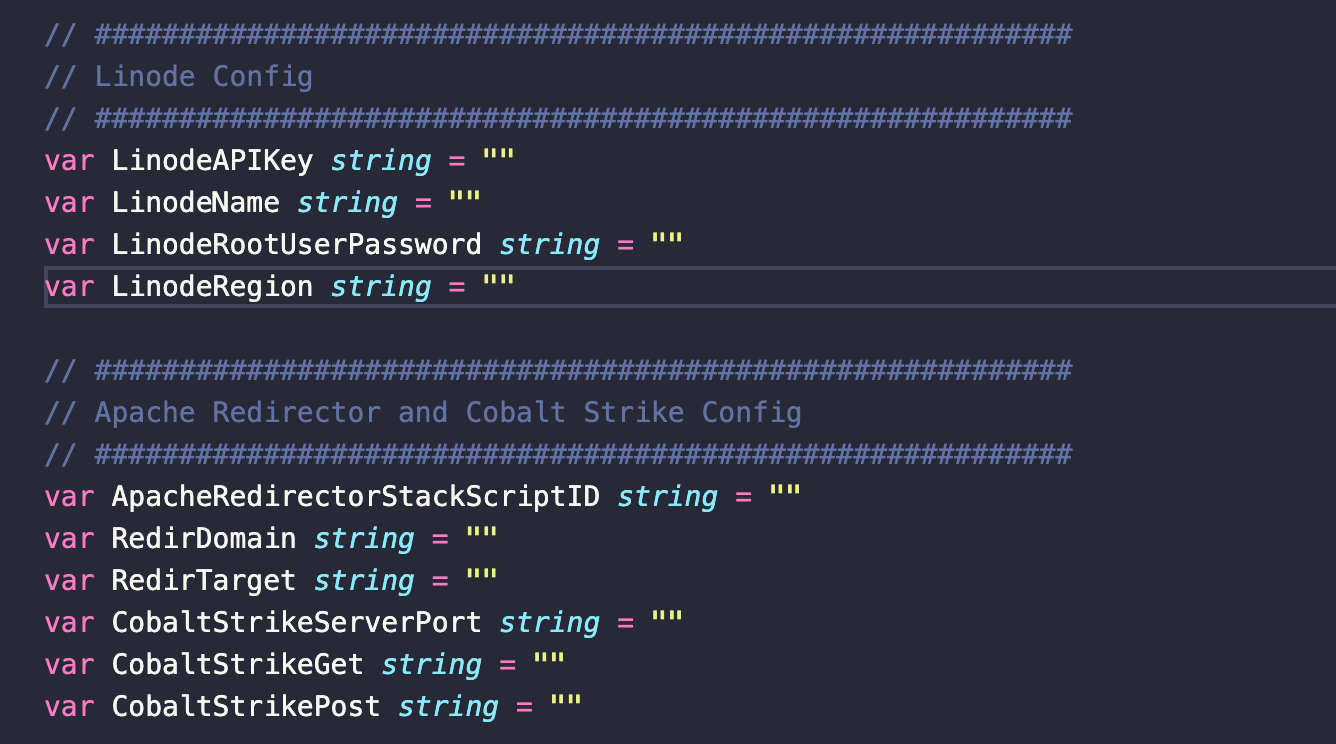
Task: Click the empty quotes after RedirDomain
Action: (x=482, y=539)
